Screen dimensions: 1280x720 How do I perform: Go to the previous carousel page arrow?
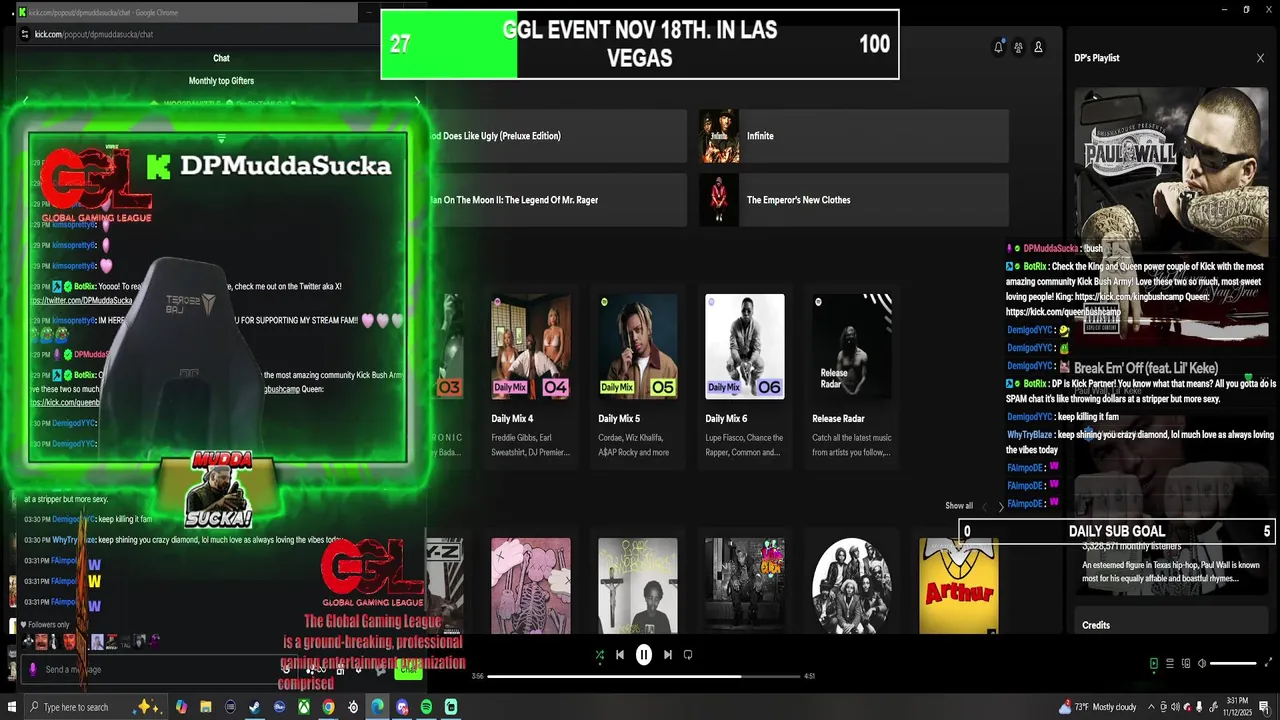(984, 507)
